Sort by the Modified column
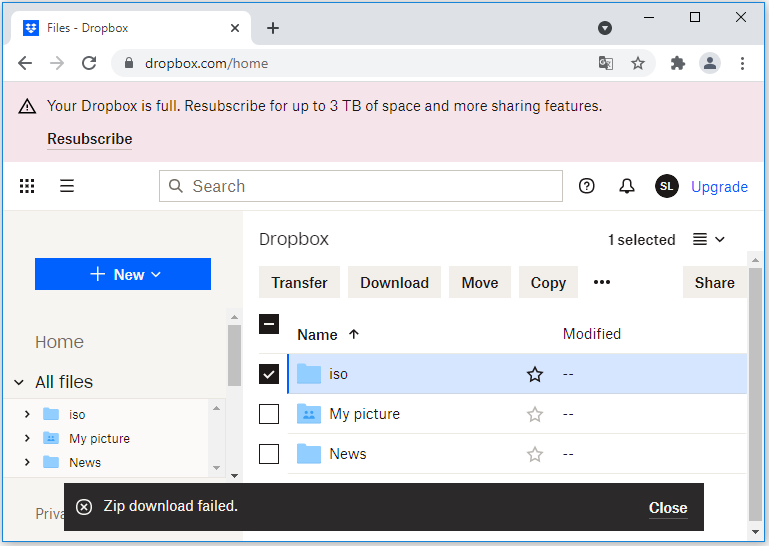The width and height of the screenshot is (769, 546). tap(591, 334)
